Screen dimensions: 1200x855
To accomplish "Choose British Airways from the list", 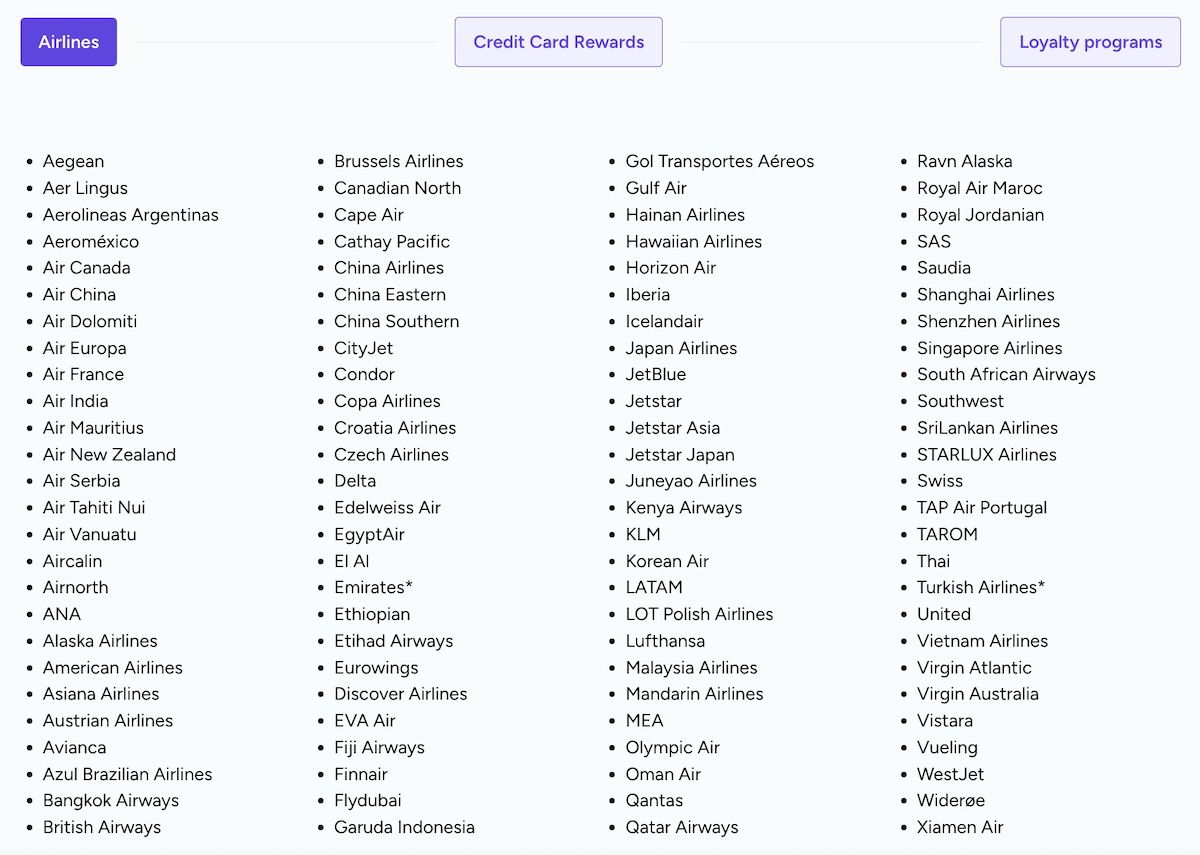I will pyautogui.click(x=102, y=827).
